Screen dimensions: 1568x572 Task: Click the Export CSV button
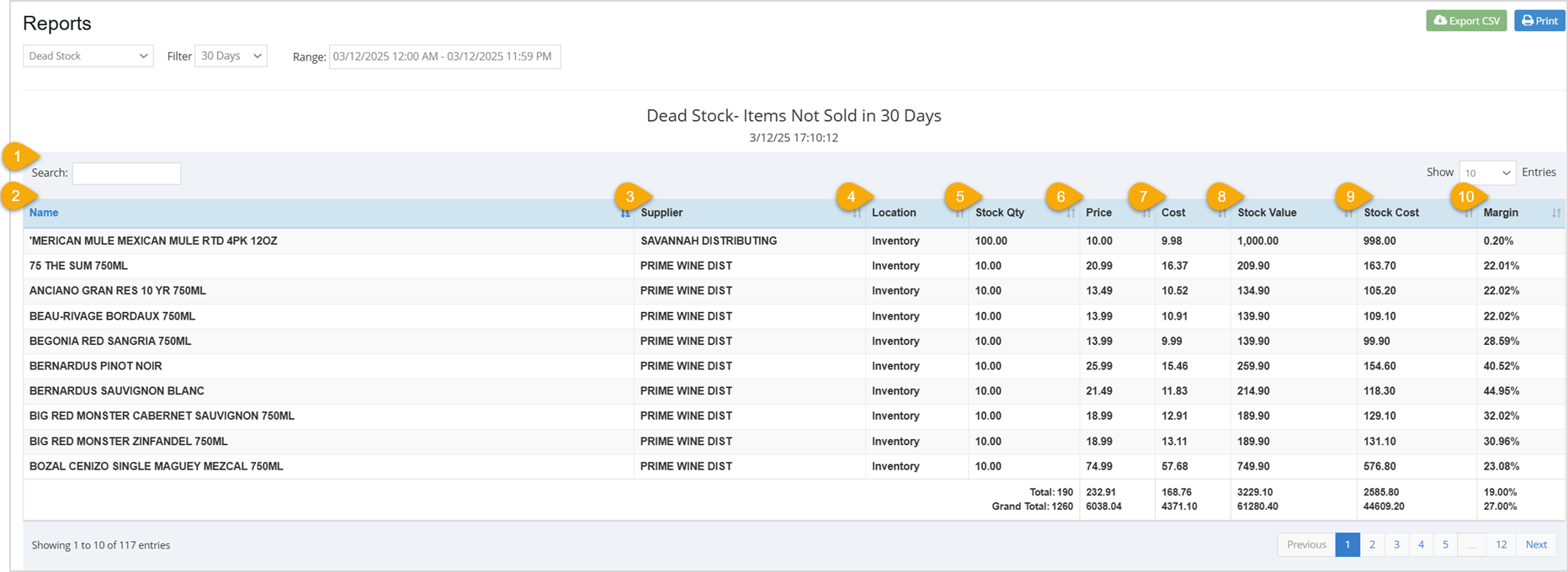pos(1466,21)
